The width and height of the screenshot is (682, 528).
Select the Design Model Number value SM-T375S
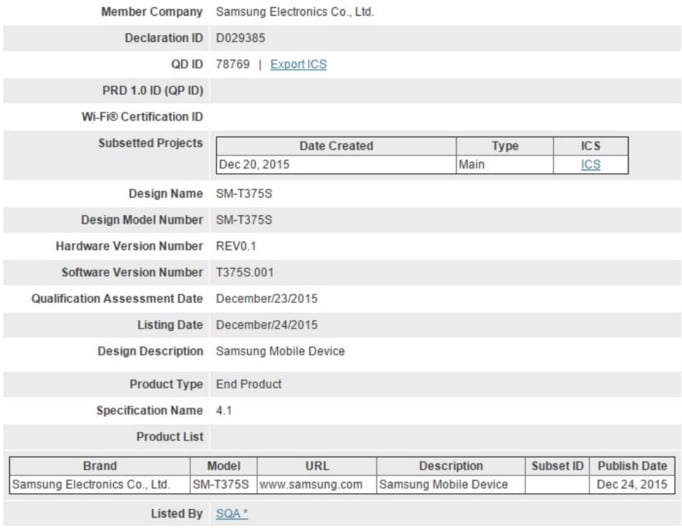point(244,220)
